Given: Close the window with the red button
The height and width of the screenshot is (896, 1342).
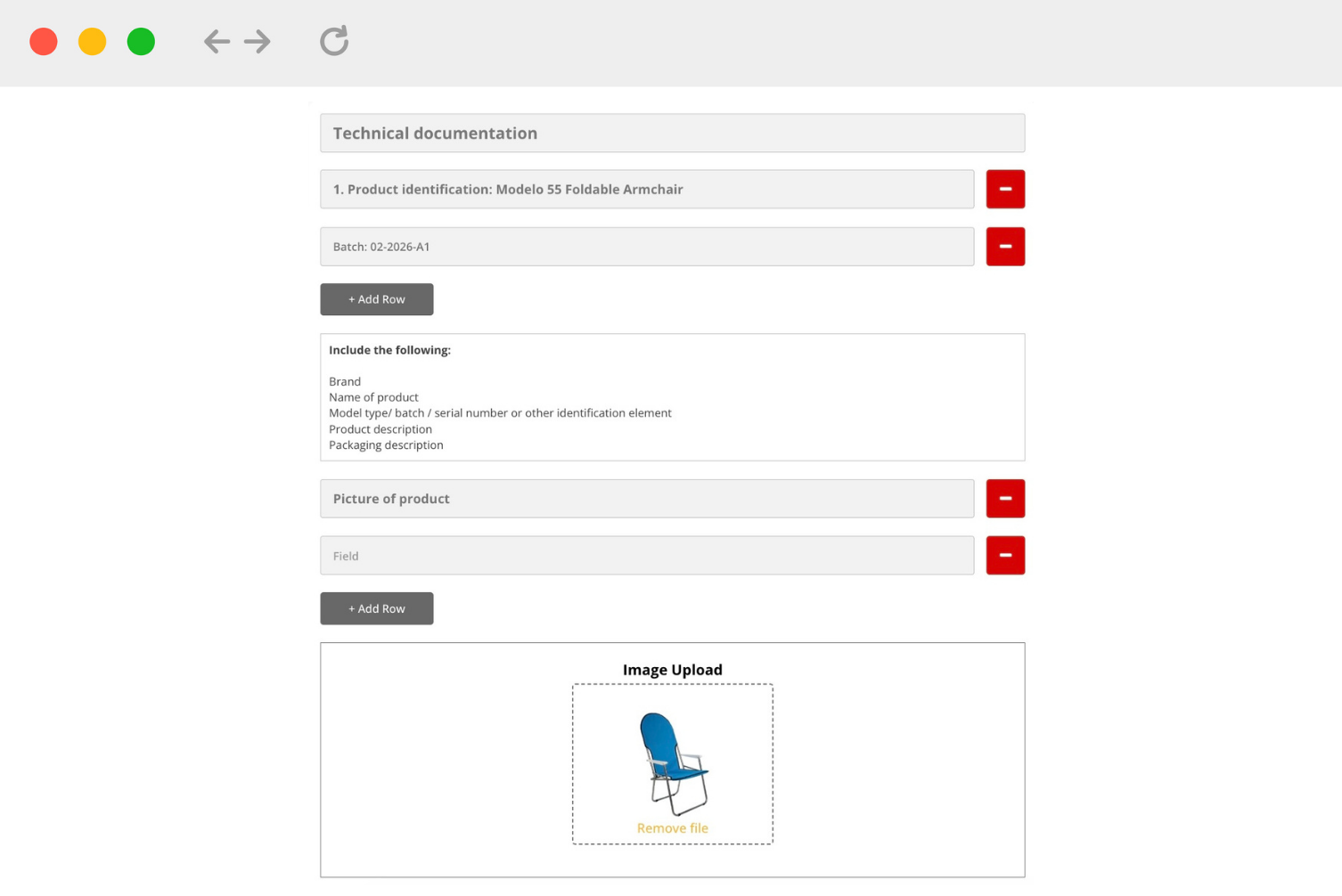Looking at the screenshot, I should click(44, 42).
